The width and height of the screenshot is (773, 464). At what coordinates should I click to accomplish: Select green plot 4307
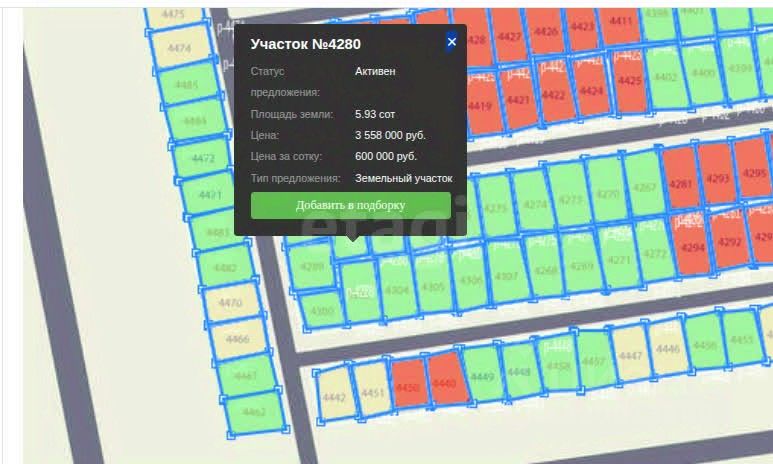(506, 276)
